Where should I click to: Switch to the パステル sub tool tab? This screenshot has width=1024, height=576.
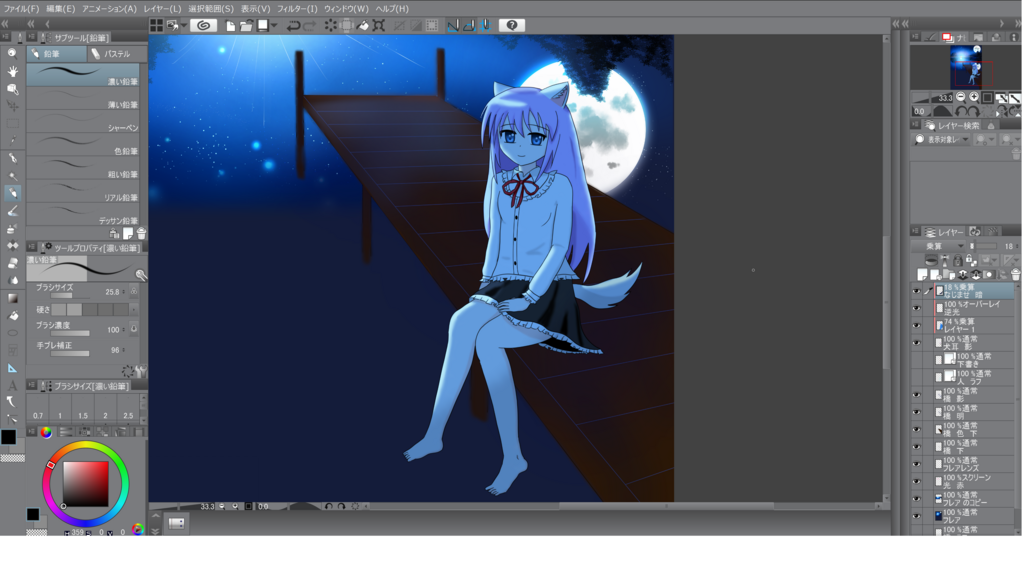pyautogui.click(x=116, y=54)
